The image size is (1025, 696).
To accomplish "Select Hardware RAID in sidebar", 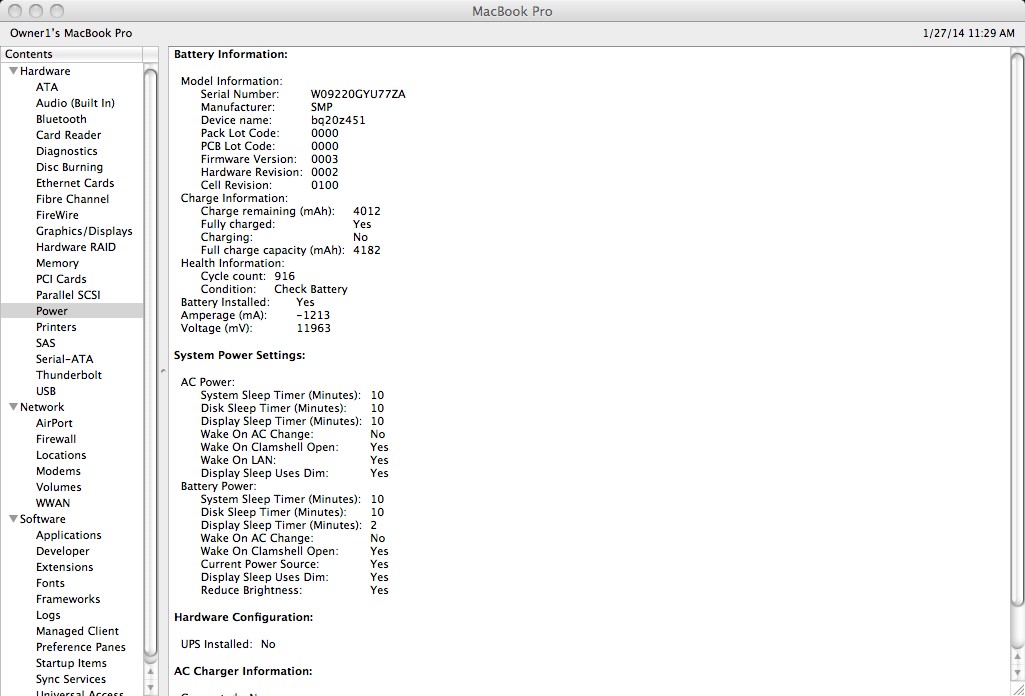I will (76, 247).
